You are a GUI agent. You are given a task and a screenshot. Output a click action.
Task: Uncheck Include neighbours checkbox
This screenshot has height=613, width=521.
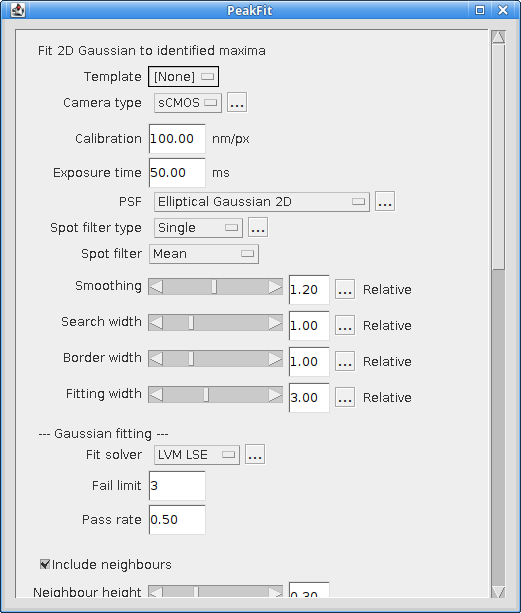point(45,564)
